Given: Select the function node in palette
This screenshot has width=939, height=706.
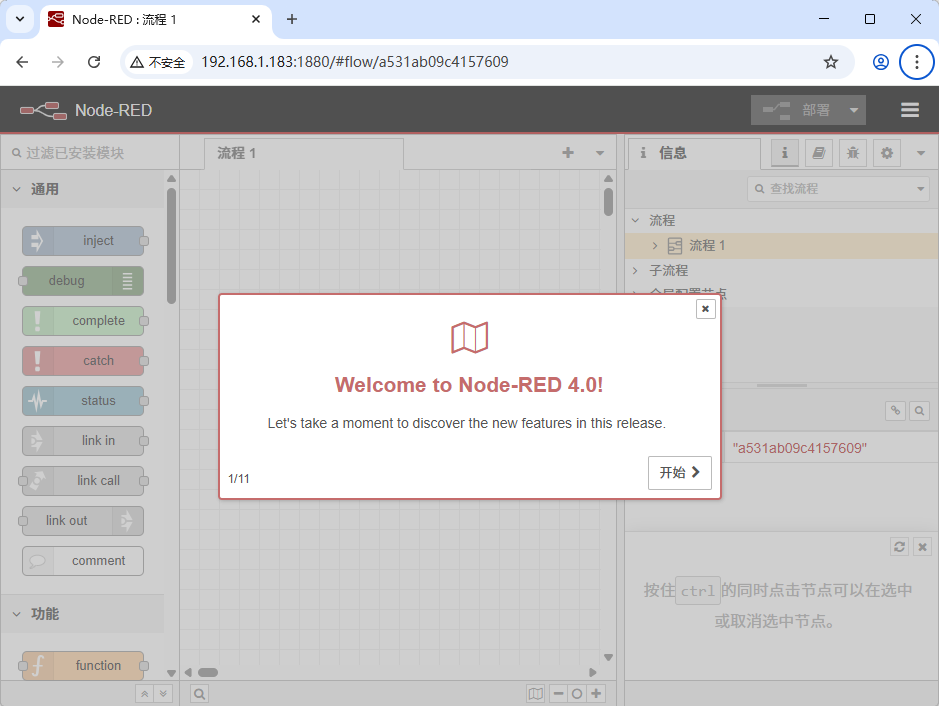Looking at the screenshot, I should [x=83, y=665].
